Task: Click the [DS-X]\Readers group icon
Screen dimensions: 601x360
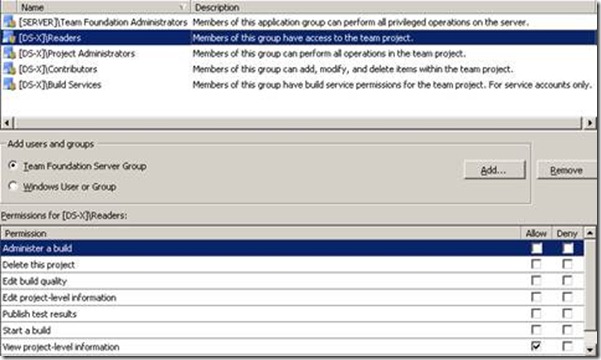Action: pyautogui.click(x=9, y=38)
